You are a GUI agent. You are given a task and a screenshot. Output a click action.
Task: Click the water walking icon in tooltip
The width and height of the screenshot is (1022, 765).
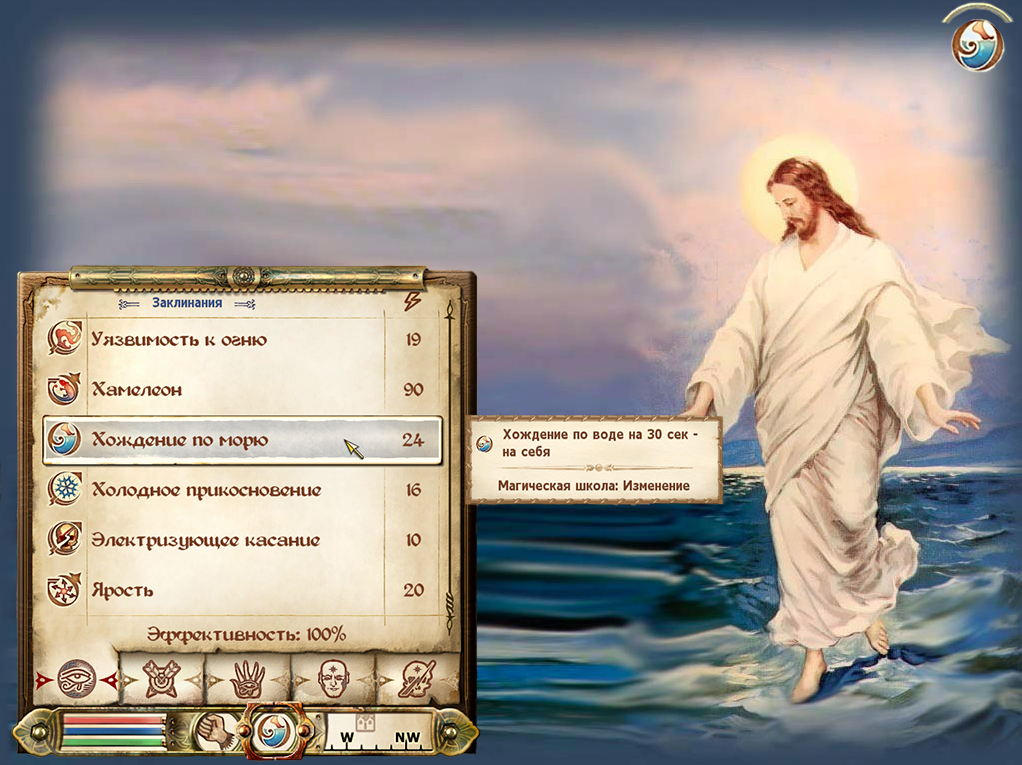pyautogui.click(x=484, y=444)
